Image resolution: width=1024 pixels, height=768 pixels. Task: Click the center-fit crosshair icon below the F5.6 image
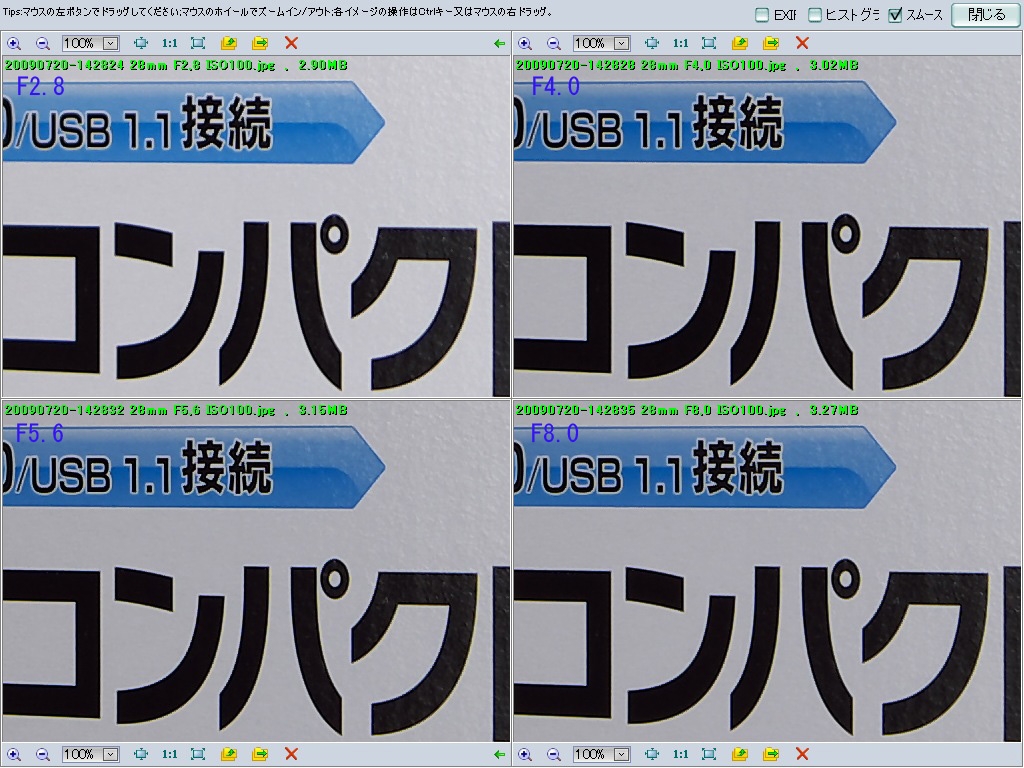tap(140, 754)
